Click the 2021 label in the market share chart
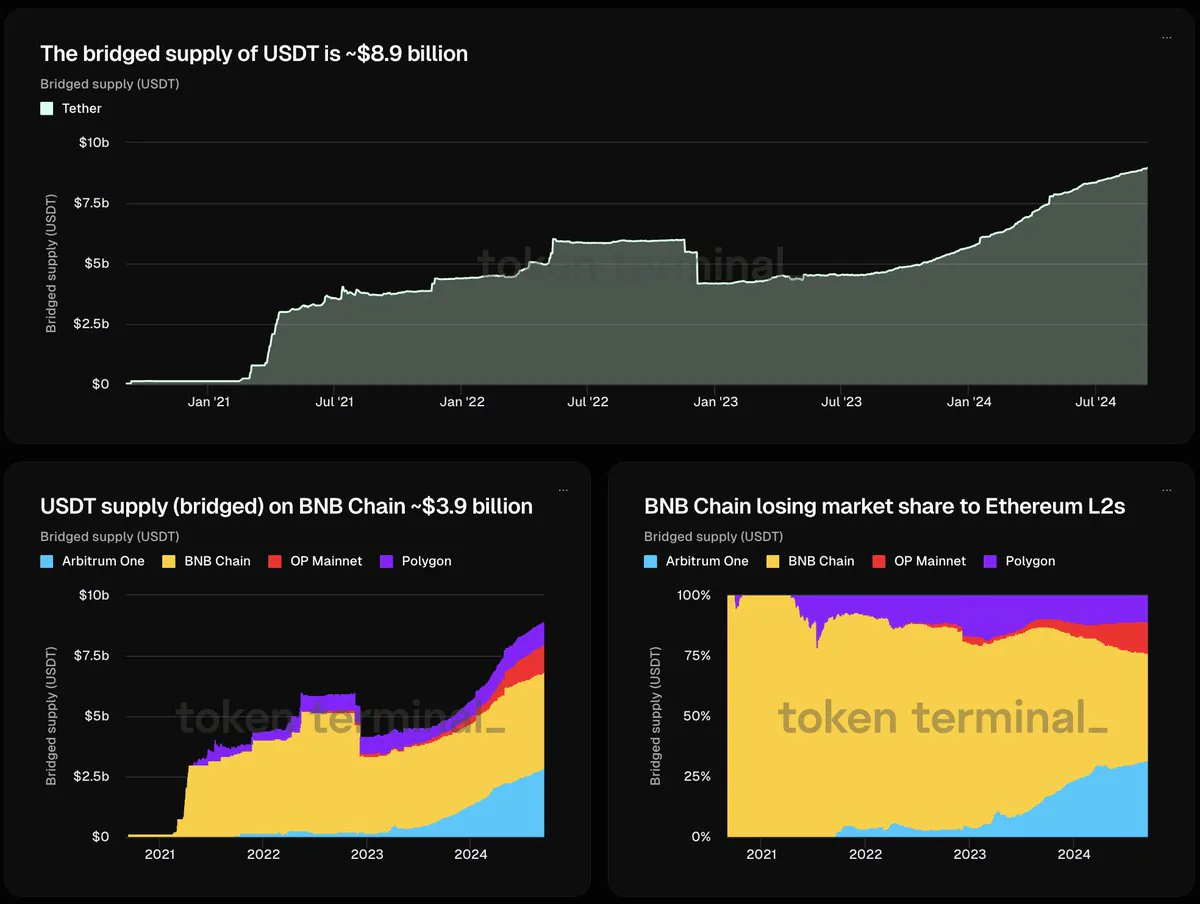1200x904 pixels. (x=762, y=854)
